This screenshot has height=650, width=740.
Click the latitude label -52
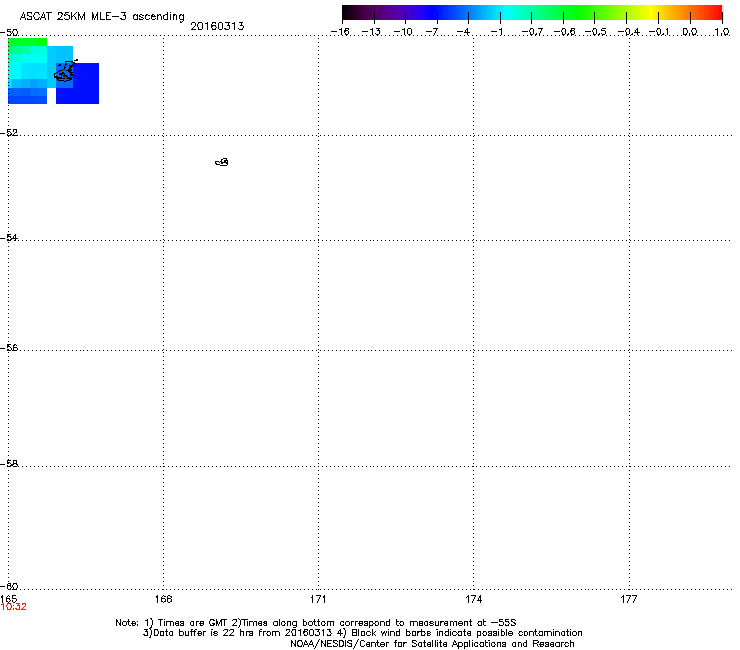click(9, 133)
